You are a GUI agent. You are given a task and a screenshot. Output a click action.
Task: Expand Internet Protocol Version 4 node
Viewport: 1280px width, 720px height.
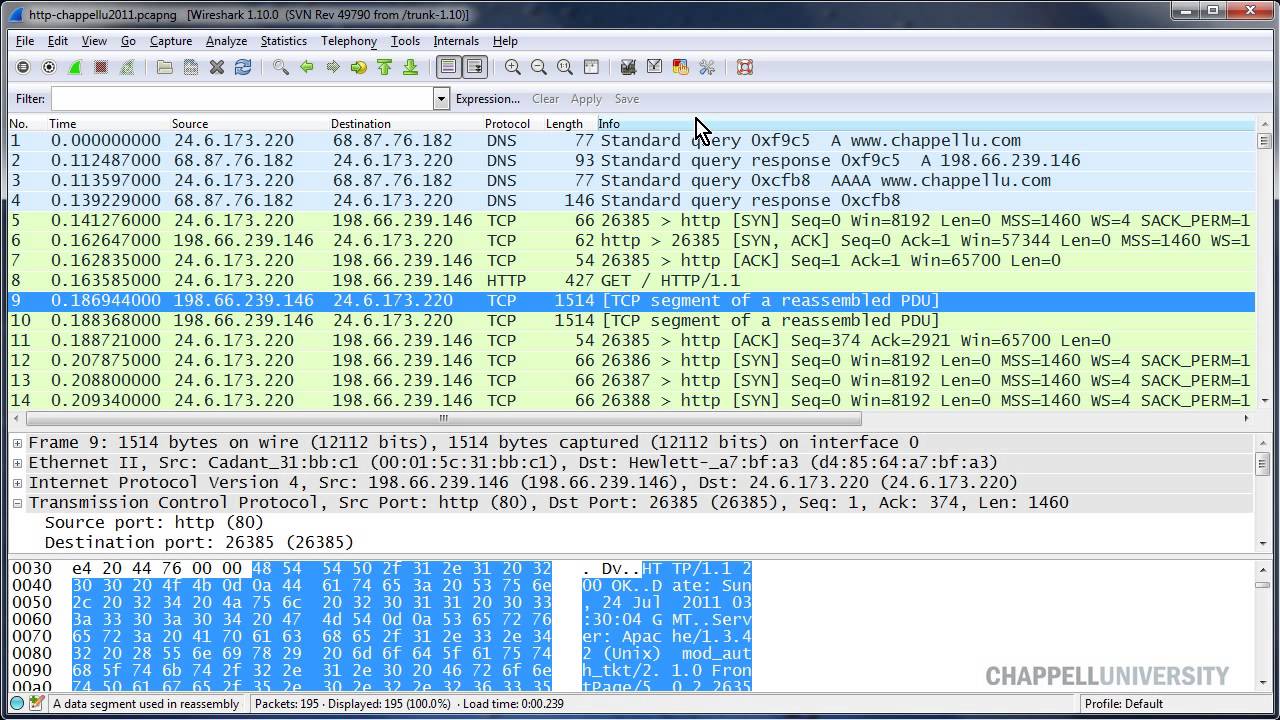(x=17, y=483)
